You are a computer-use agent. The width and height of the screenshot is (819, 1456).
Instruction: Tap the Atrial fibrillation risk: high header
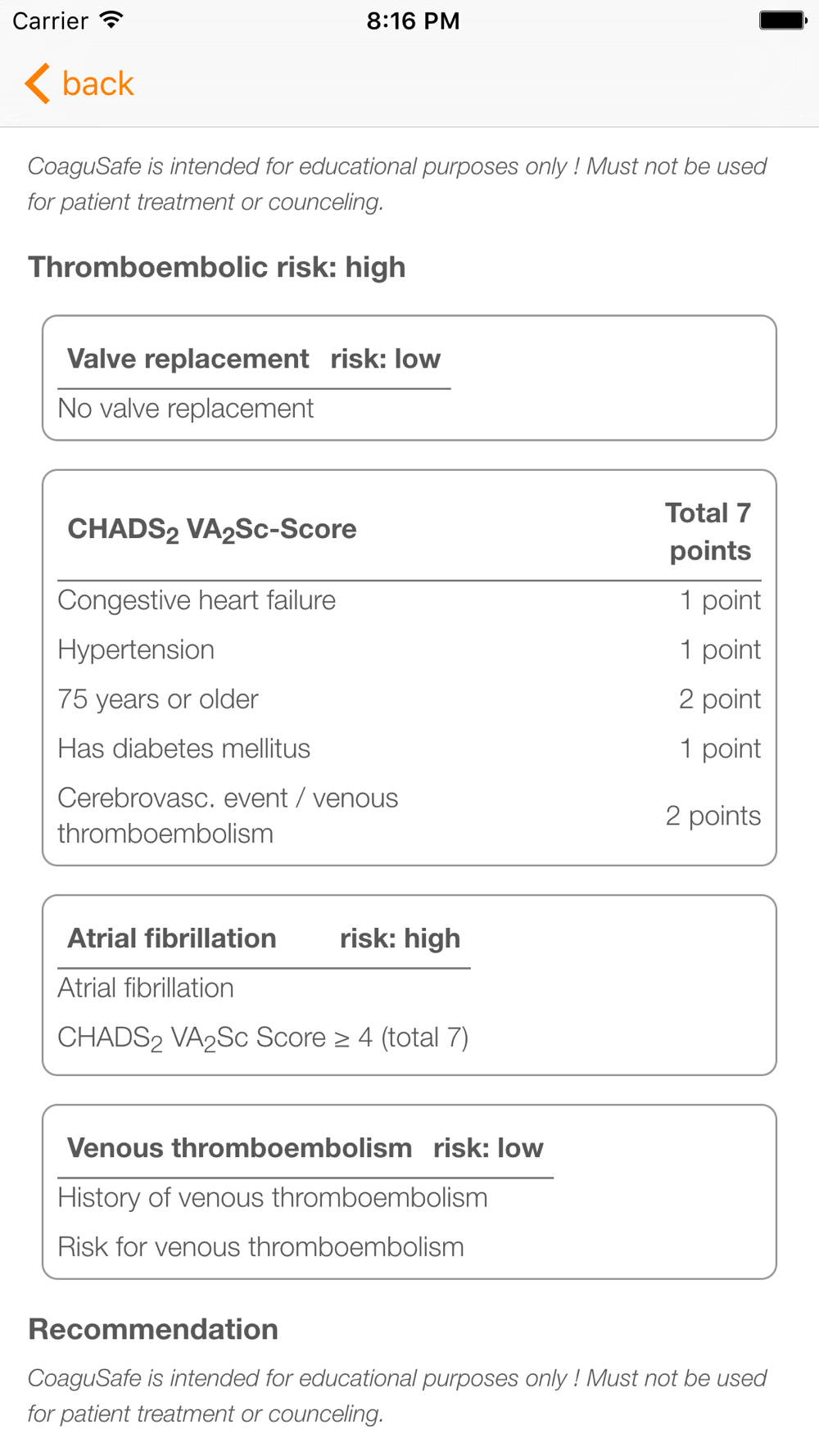(264, 938)
